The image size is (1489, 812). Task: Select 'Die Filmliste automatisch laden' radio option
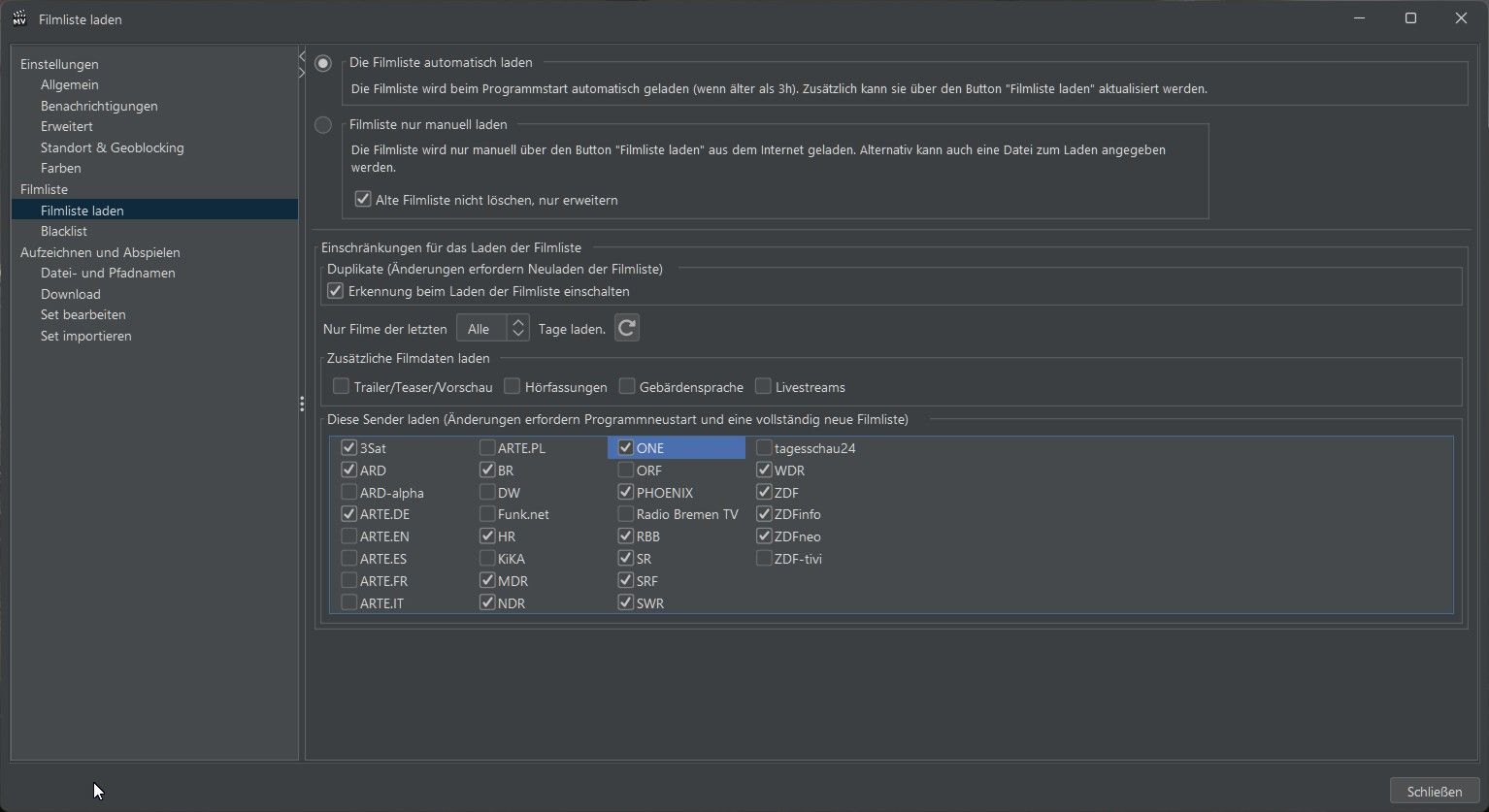point(323,63)
